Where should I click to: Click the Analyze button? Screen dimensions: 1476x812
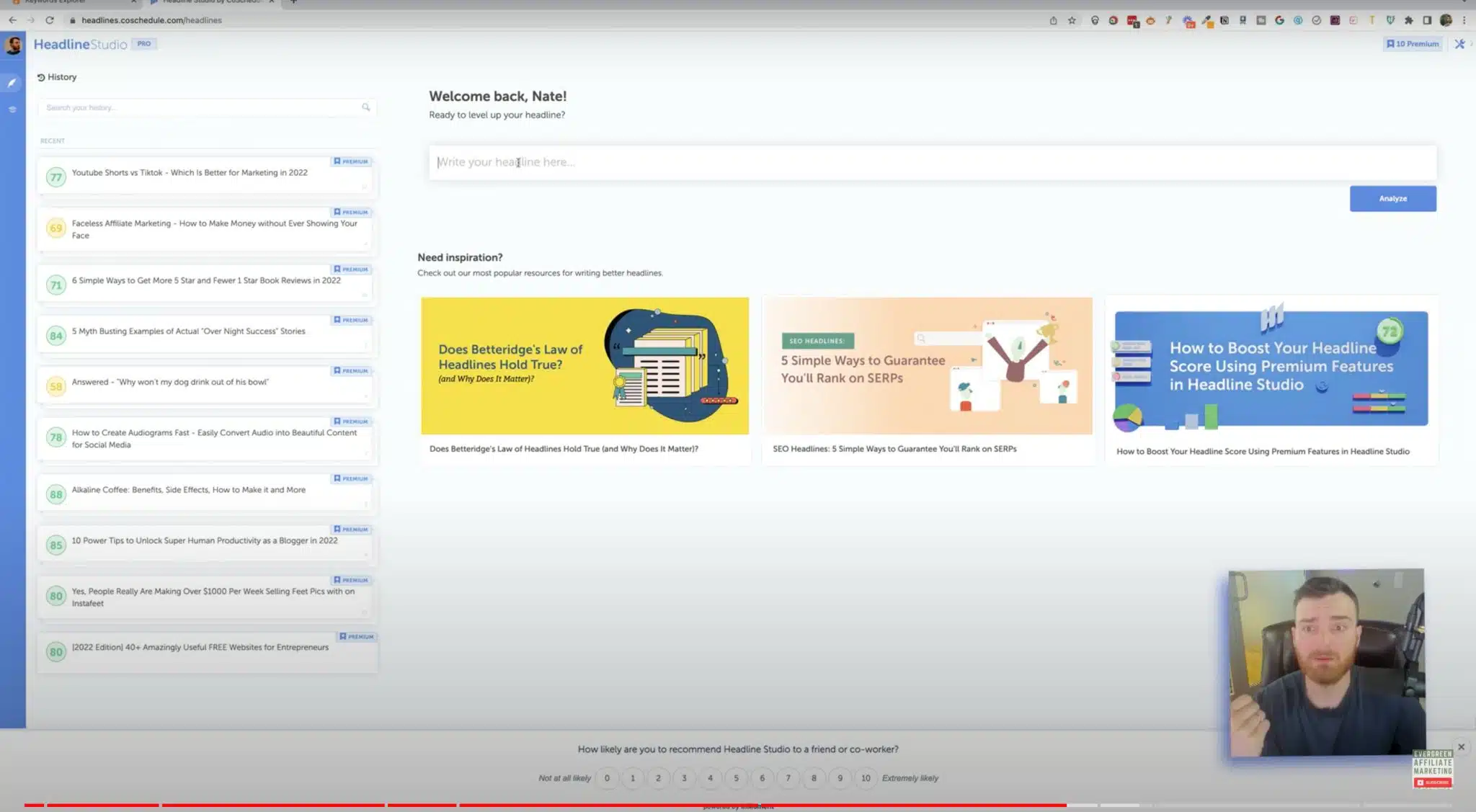(x=1392, y=199)
